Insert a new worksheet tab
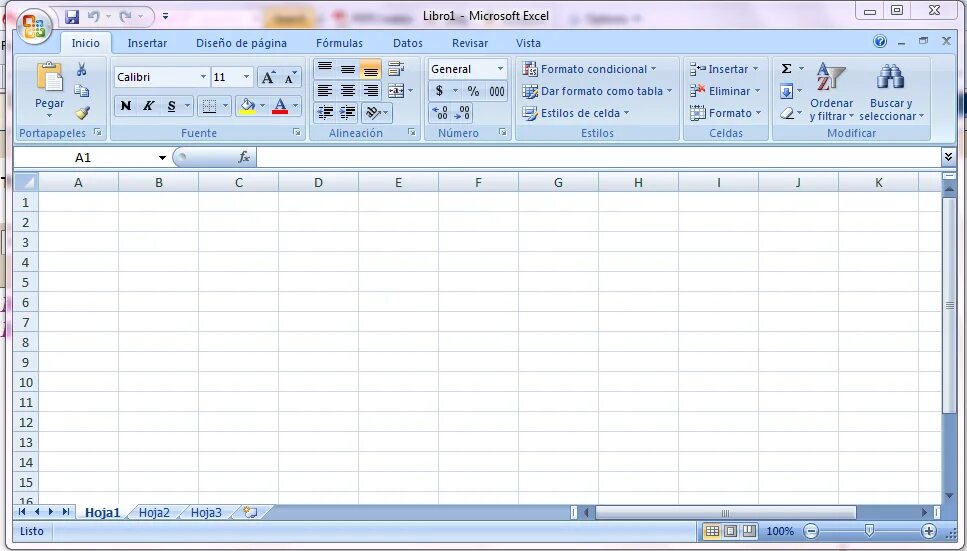Screen dimensions: 967x551 [x=250, y=512]
